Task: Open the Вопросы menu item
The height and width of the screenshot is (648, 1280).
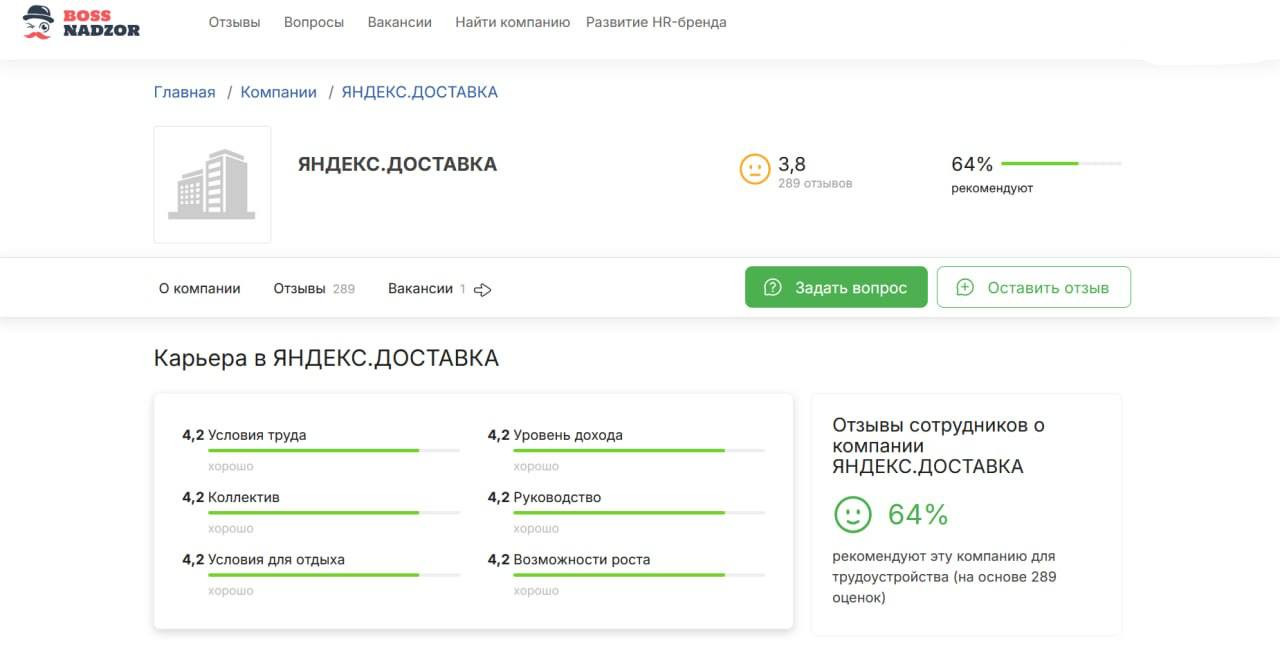Action: click(314, 22)
